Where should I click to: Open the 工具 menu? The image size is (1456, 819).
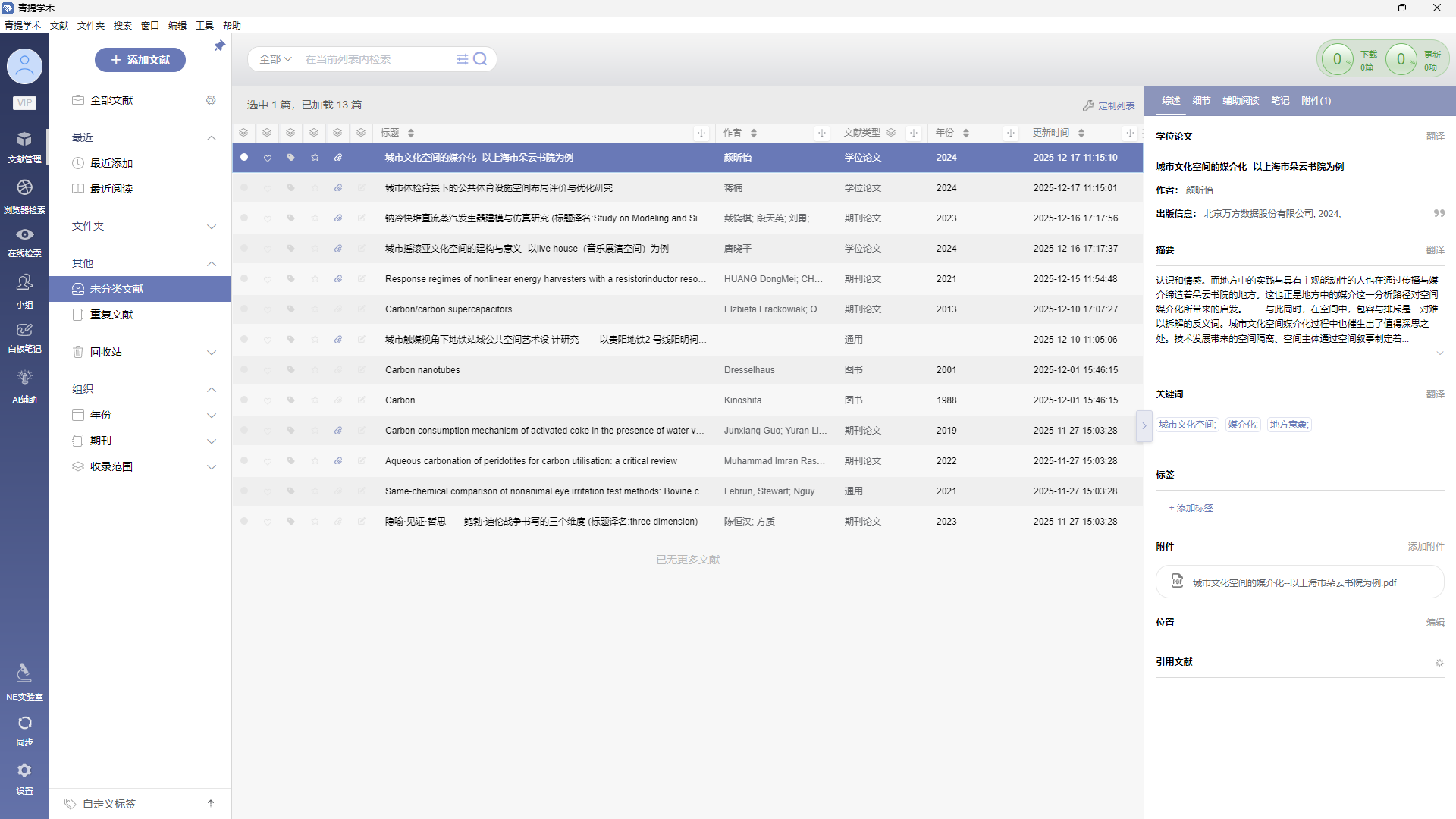(x=205, y=26)
